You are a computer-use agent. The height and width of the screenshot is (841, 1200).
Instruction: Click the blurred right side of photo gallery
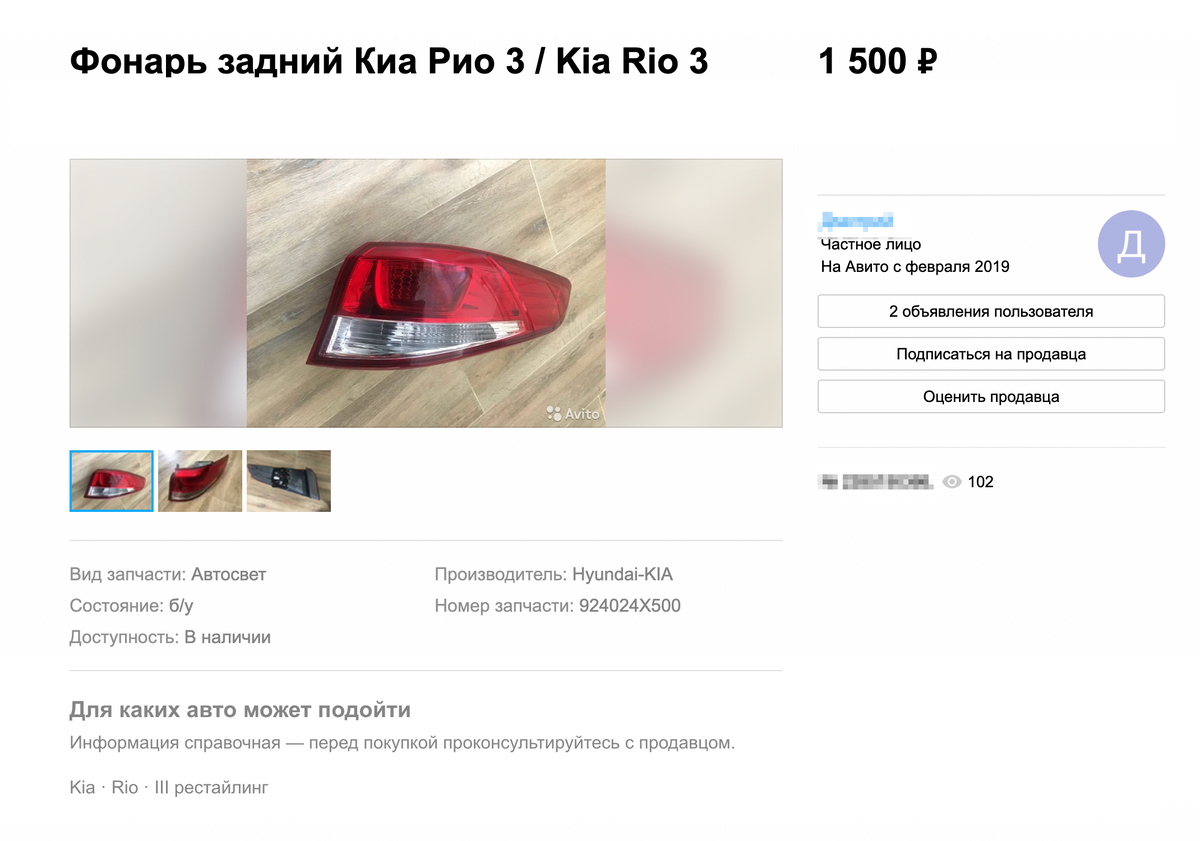[x=694, y=293]
